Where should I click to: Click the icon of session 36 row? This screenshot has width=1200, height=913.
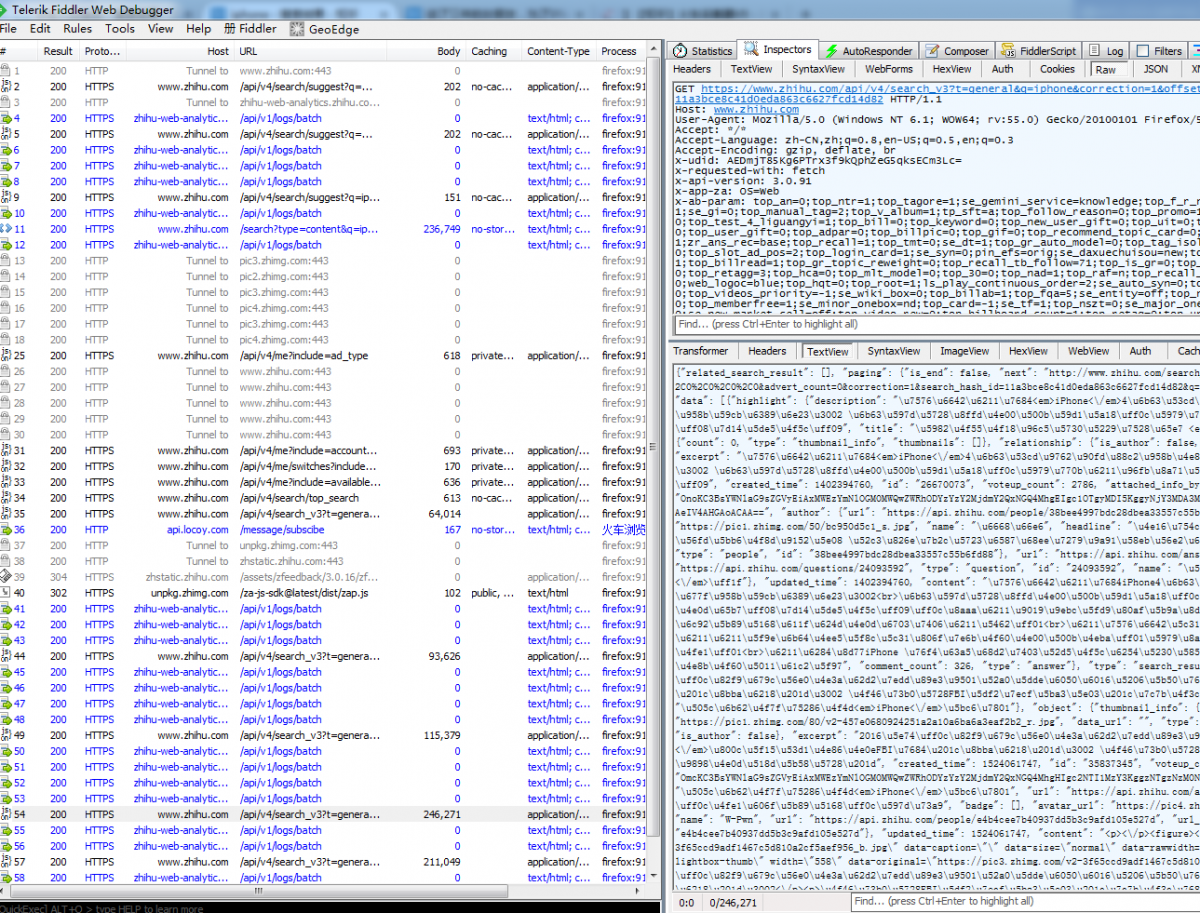[5, 530]
